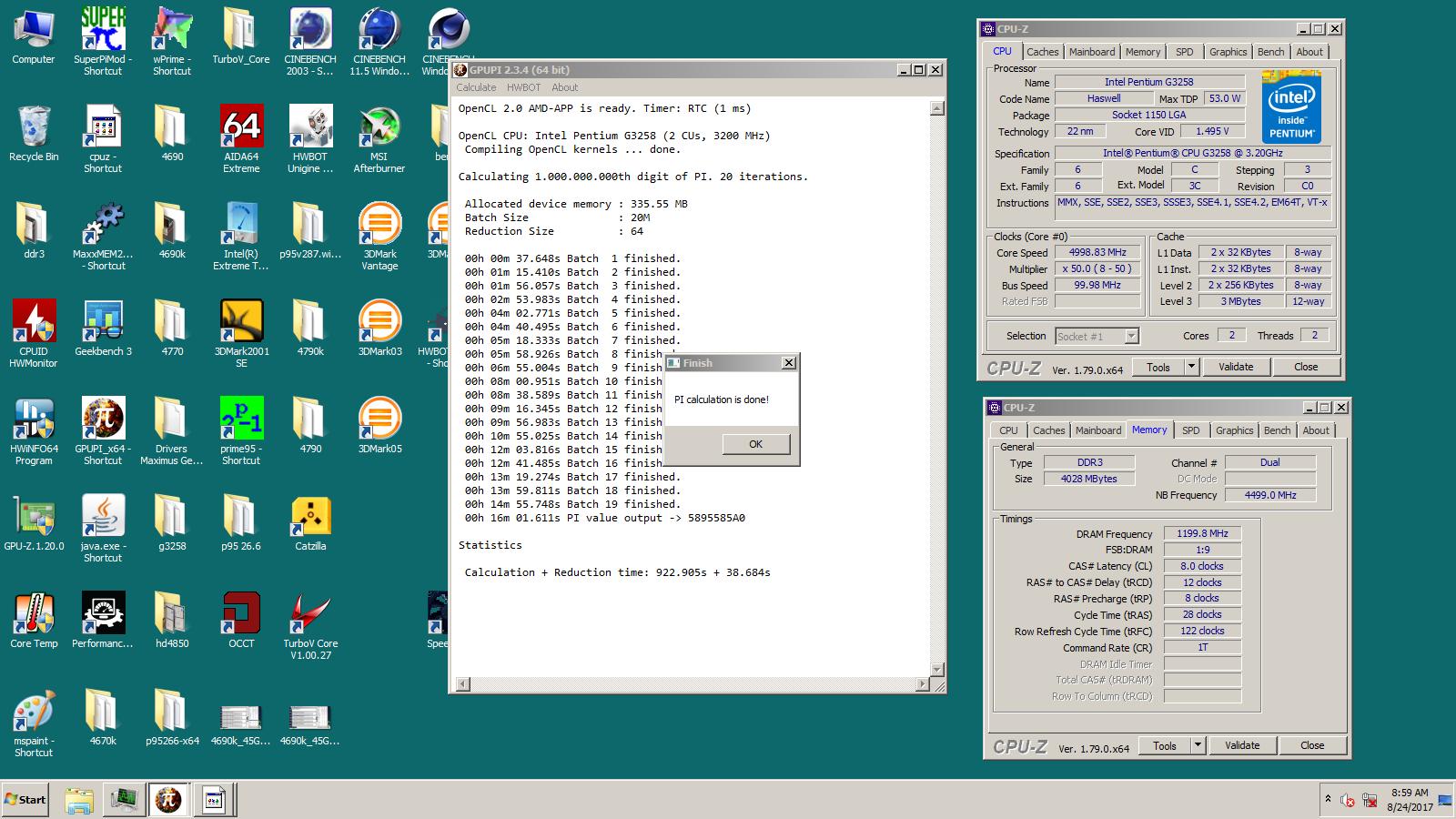Viewport: 1456px width, 819px height.
Task: Open OCCT desktop icon
Action: point(241,621)
